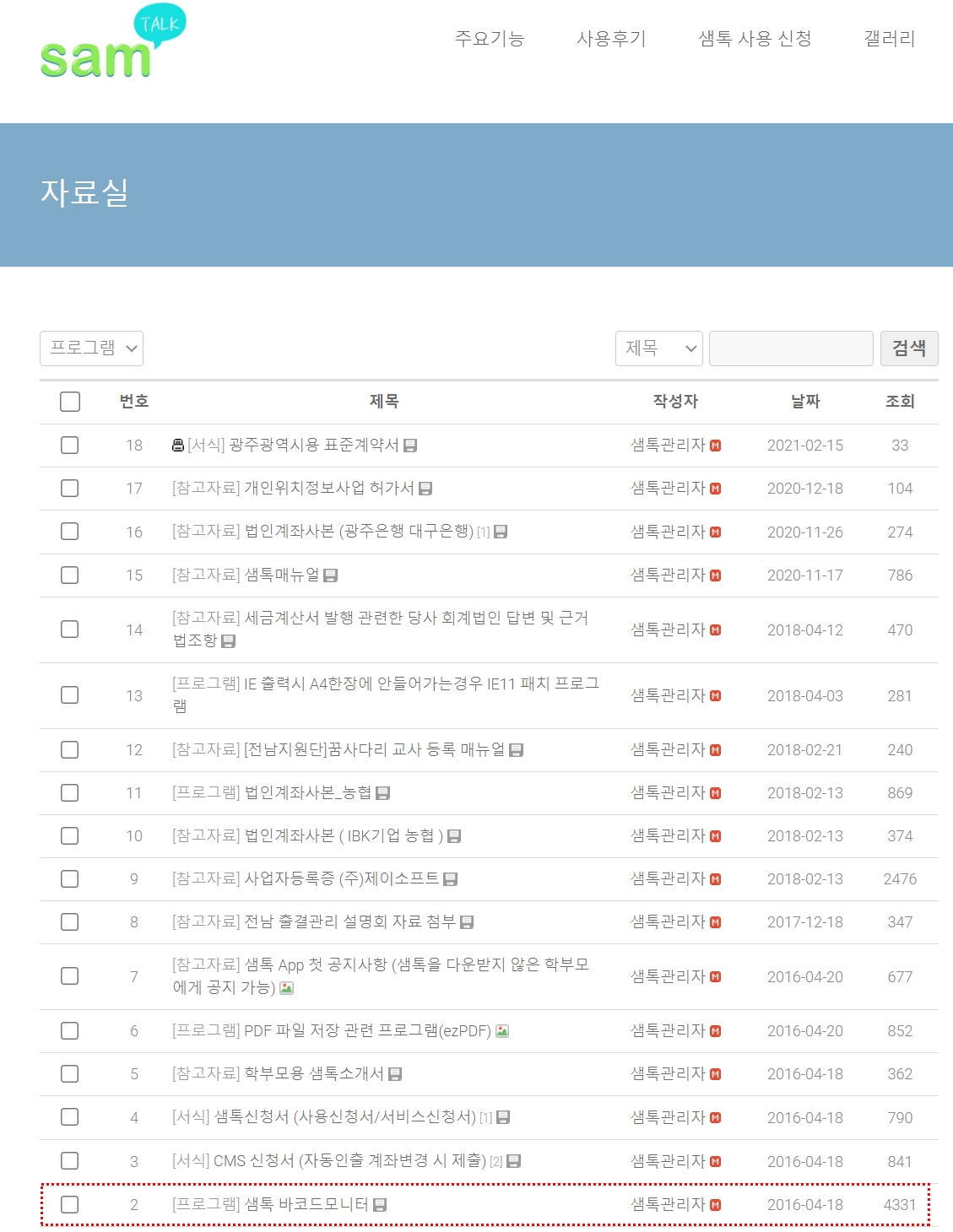Click the file icon beside CMS 신청서
Screen dimensions: 953x1232
(x=513, y=1161)
